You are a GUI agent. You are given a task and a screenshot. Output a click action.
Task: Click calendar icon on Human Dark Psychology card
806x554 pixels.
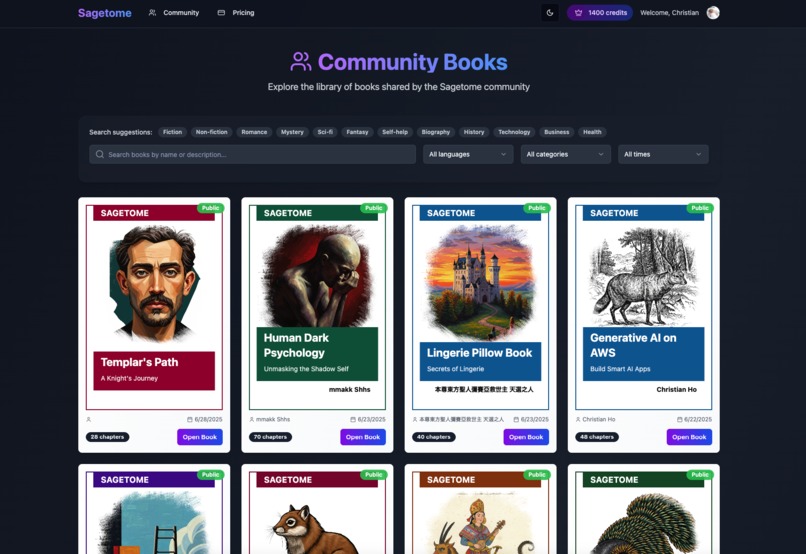353,419
